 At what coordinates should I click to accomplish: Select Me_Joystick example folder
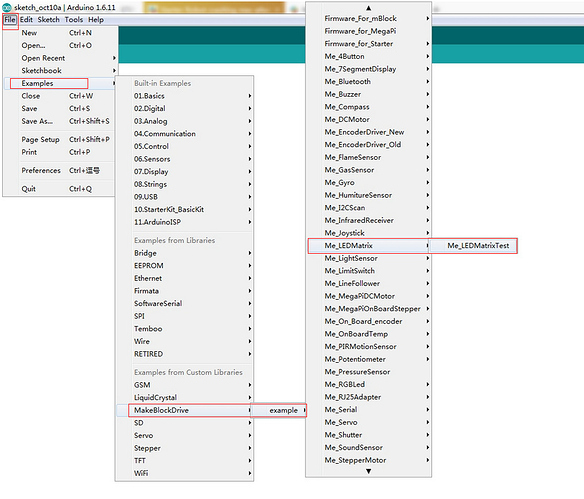click(x=369, y=233)
